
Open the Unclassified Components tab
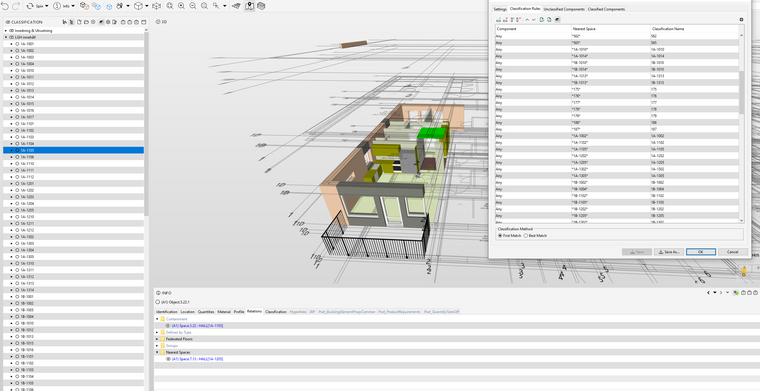point(564,9)
